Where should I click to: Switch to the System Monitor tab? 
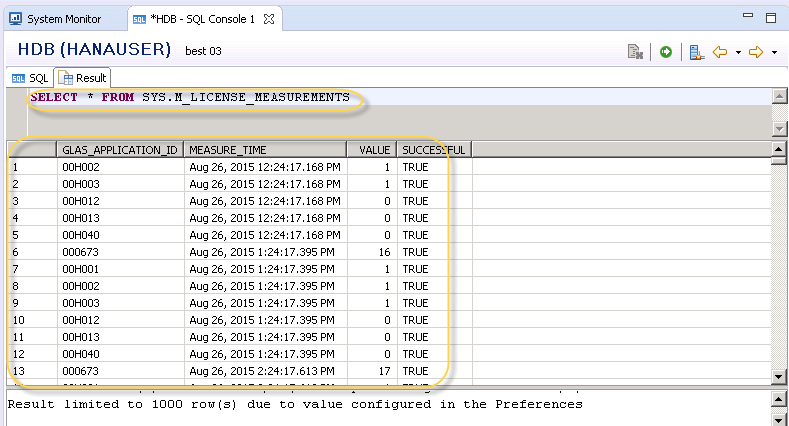tap(62, 19)
